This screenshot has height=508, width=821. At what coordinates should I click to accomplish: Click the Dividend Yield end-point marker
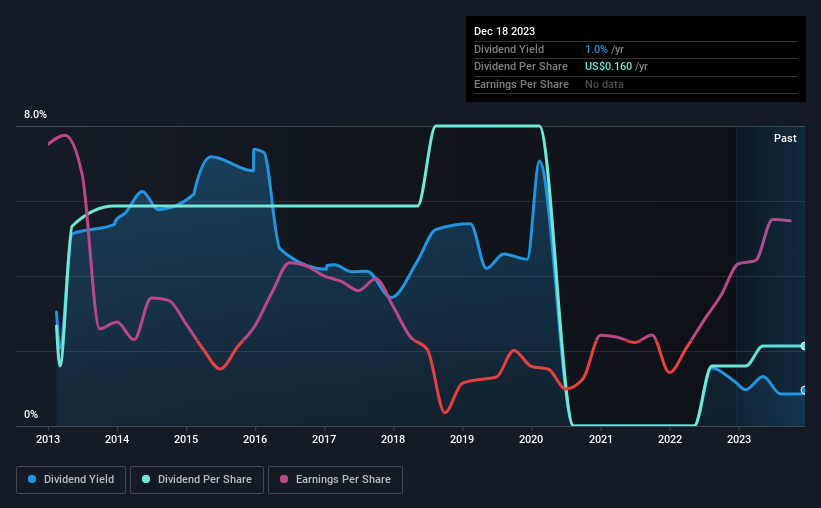coord(803,390)
